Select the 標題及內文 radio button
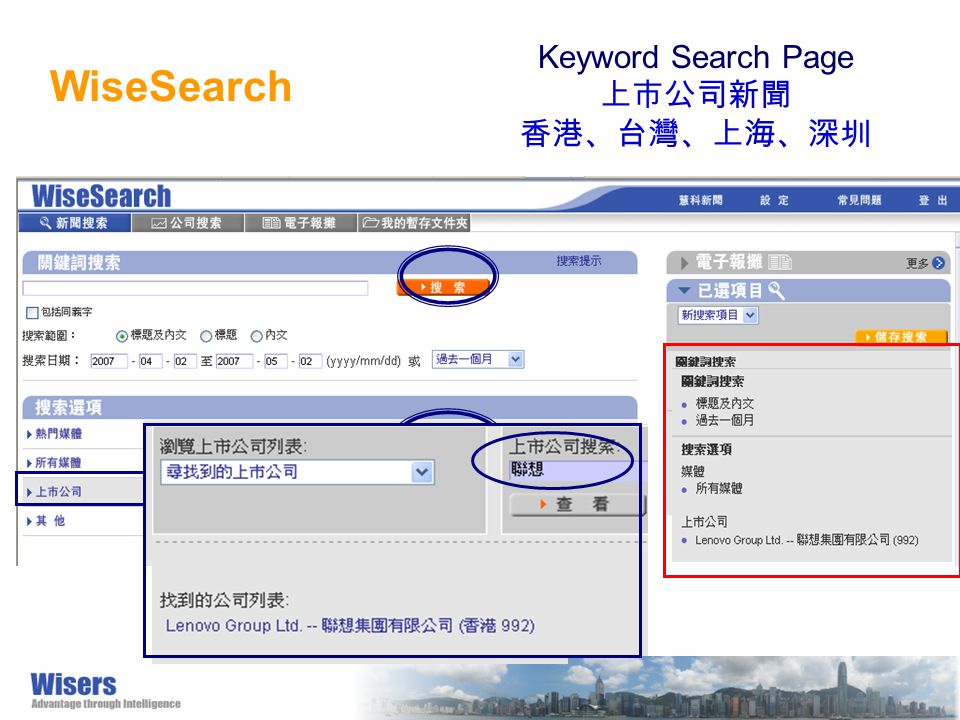 tap(122, 336)
